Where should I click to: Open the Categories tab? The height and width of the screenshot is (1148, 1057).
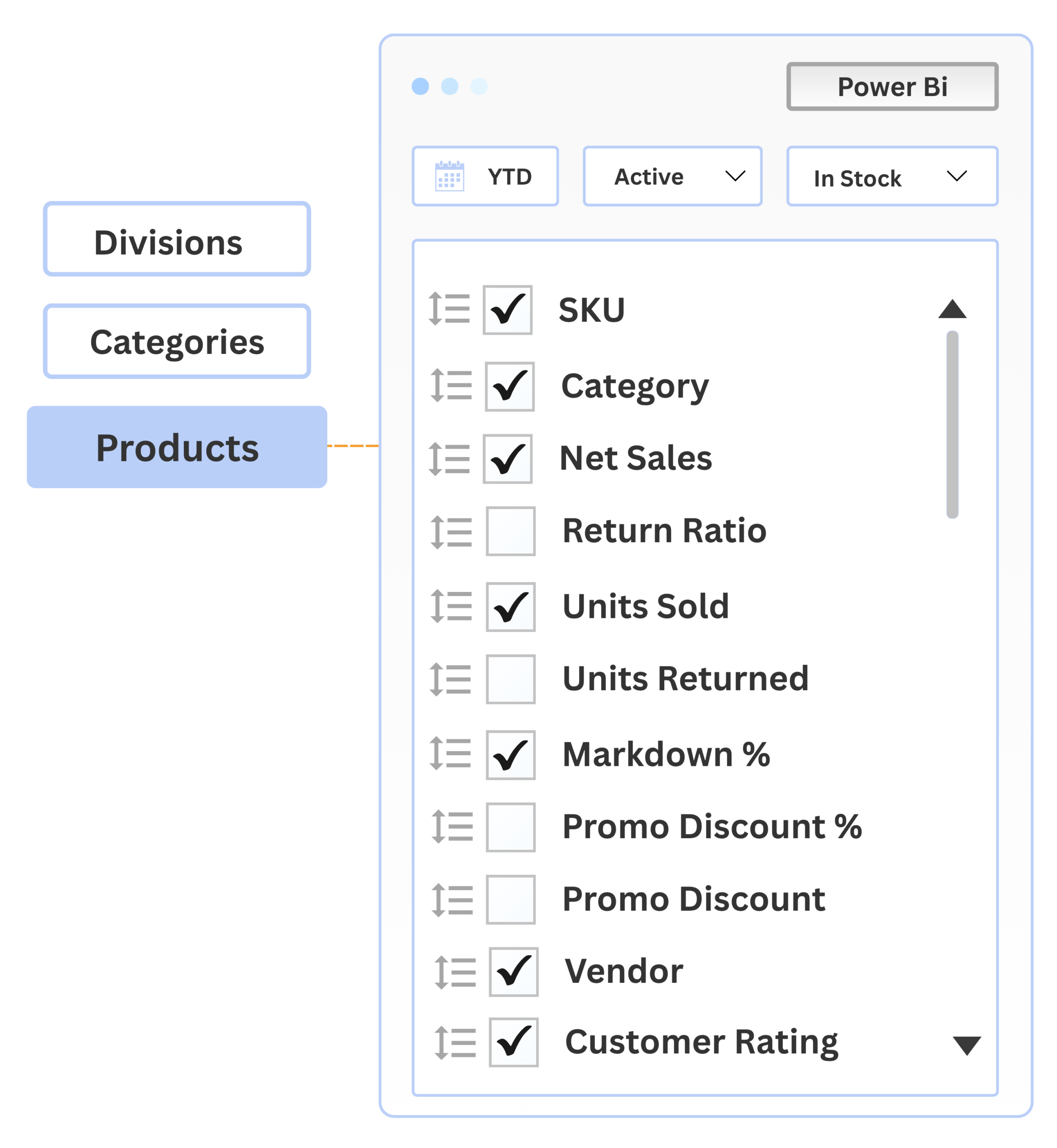pos(177,341)
